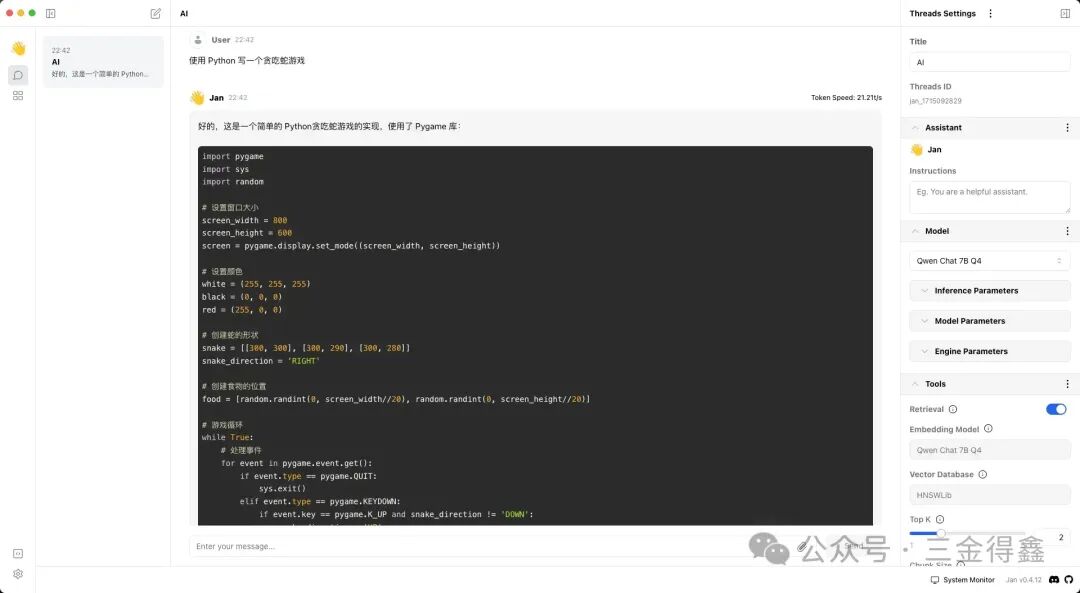Screen dimensions: 1080x593
Task: Click the info icon next to Vector Database
Action: 982,474
